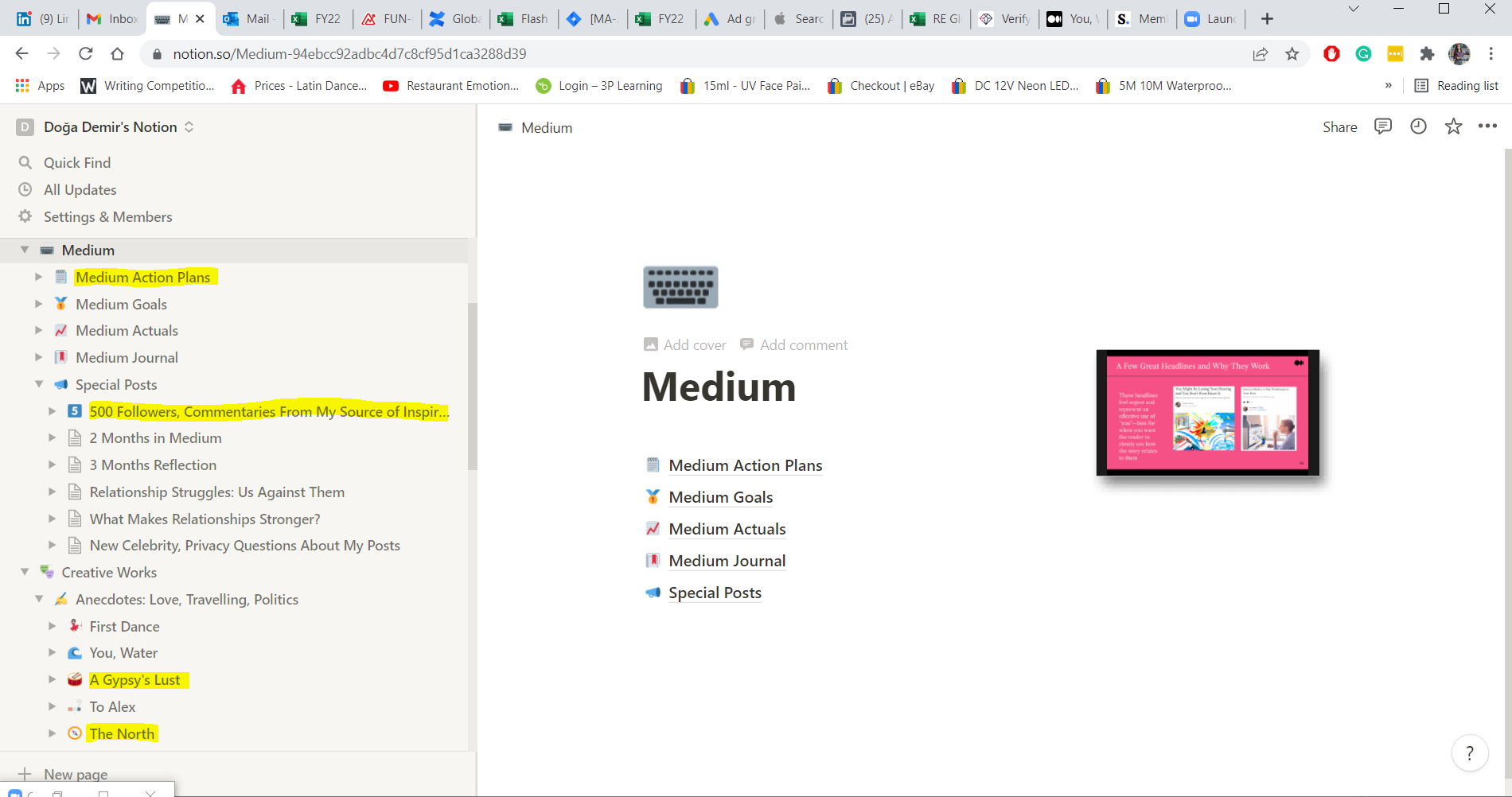Open Medium Journal page link
1512x797 pixels.
tap(727, 561)
